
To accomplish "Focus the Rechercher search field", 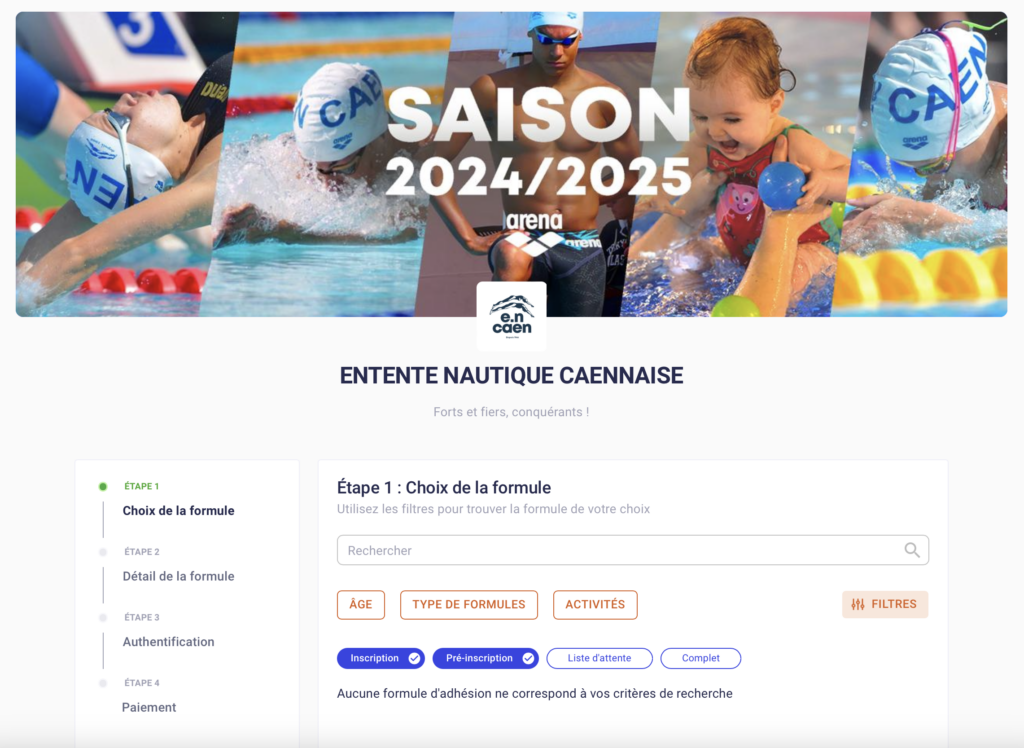I will tap(633, 550).
